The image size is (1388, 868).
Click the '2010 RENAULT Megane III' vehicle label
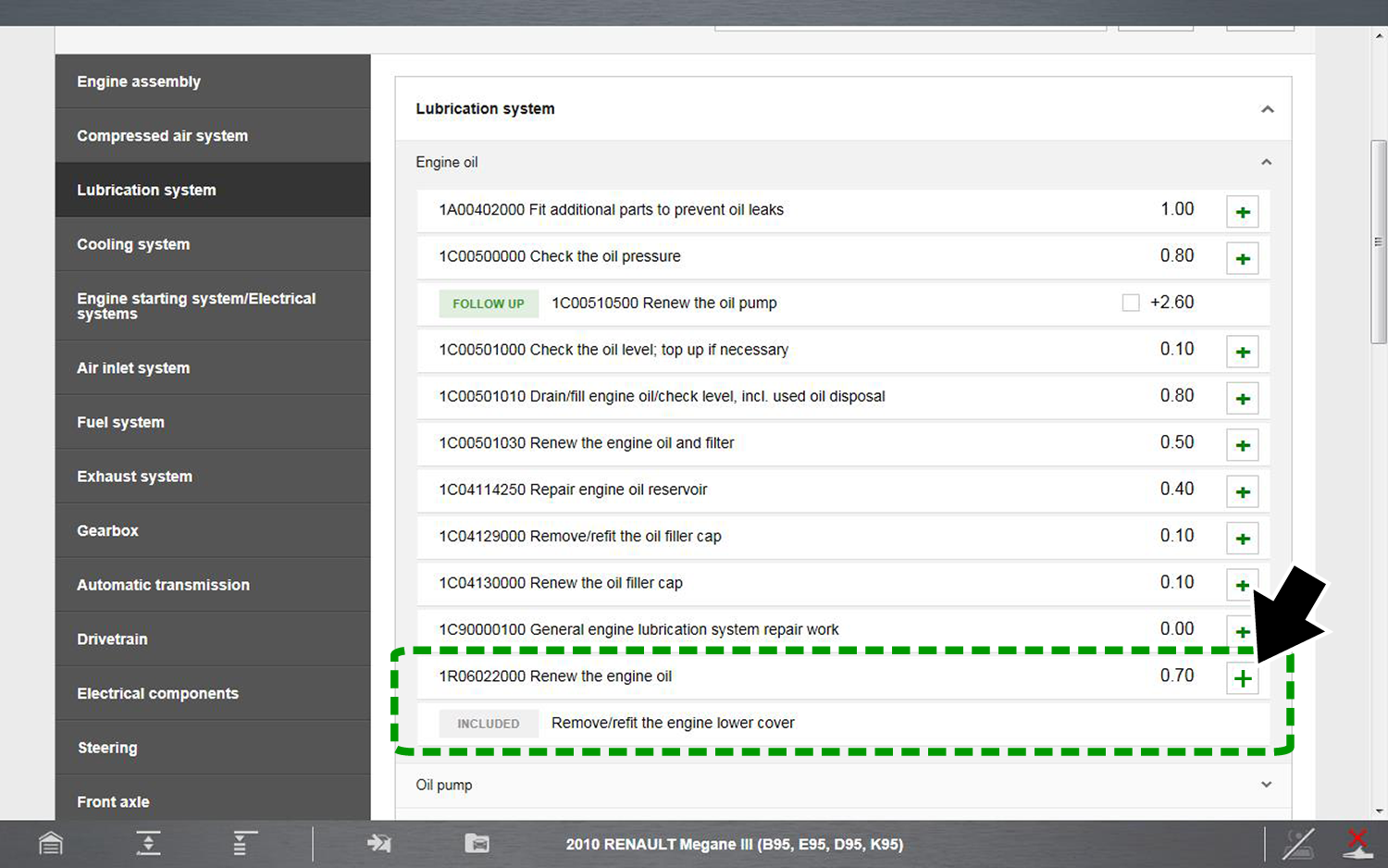(734, 844)
